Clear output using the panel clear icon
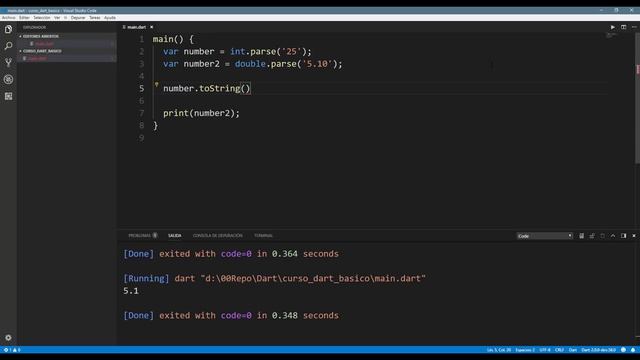 coord(581,236)
